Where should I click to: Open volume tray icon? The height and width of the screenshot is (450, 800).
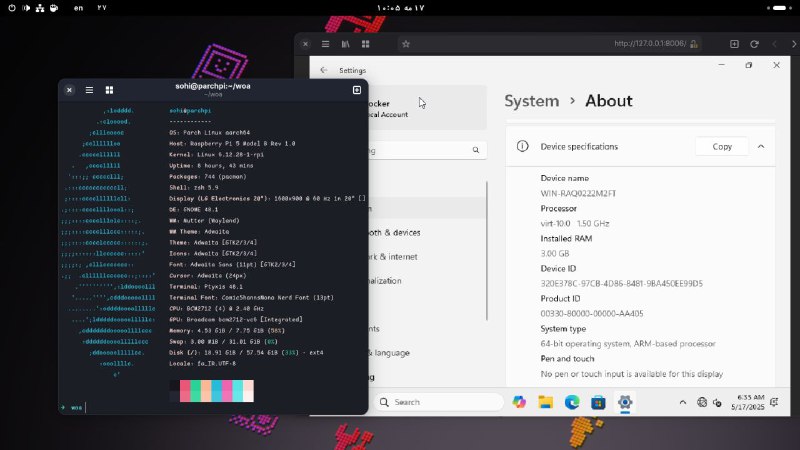(x=717, y=403)
